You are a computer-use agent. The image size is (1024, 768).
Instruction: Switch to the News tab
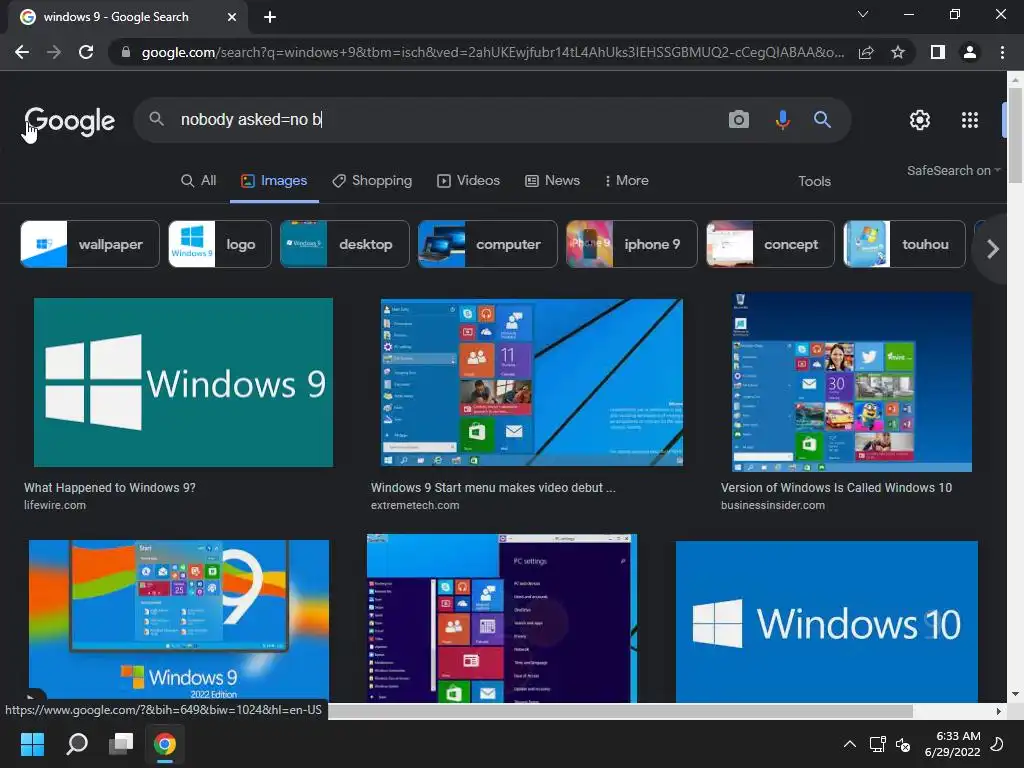(x=552, y=181)
